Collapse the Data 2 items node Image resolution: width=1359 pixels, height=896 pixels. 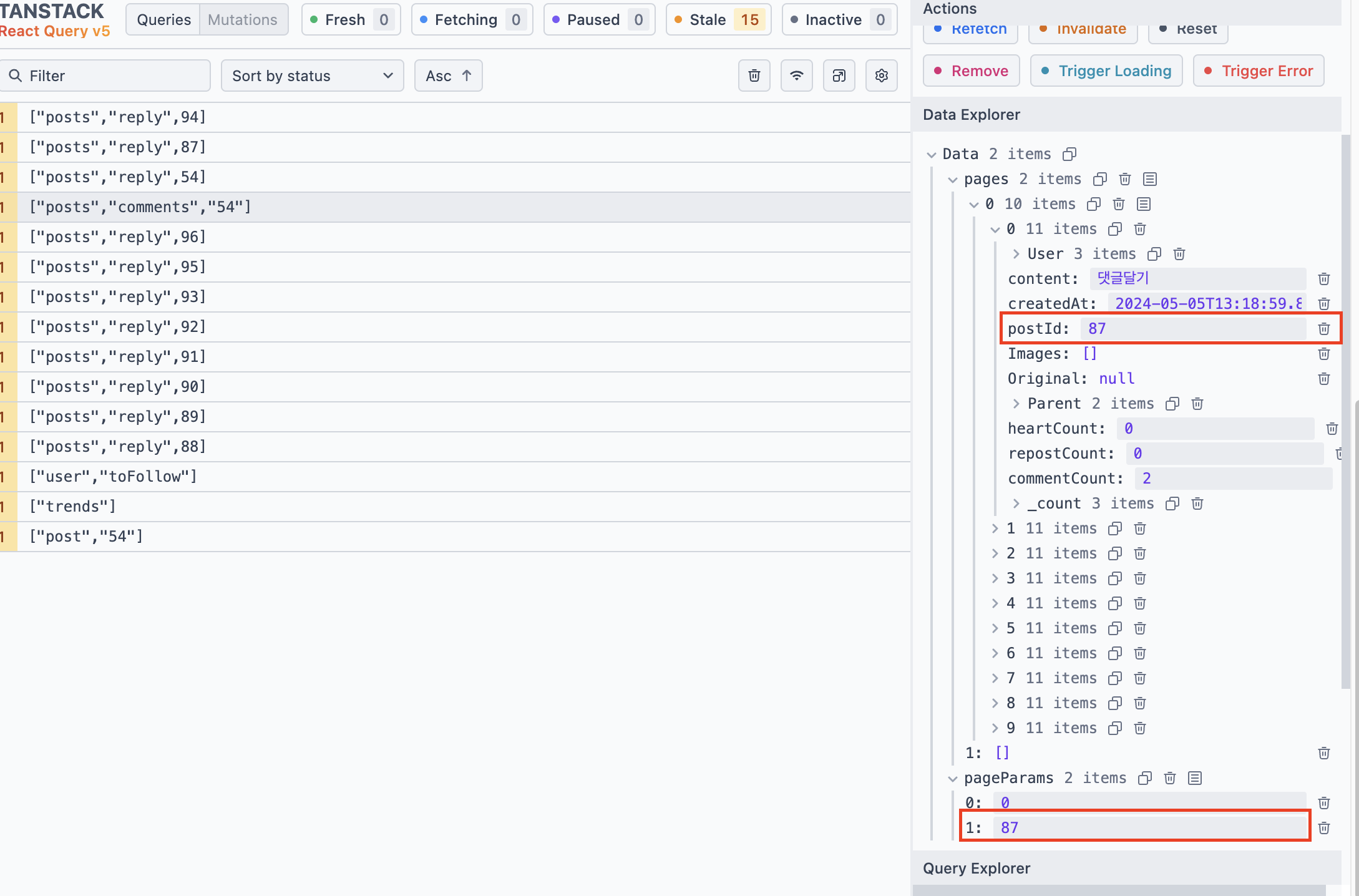pyautogui.click(x=932, y=155)
